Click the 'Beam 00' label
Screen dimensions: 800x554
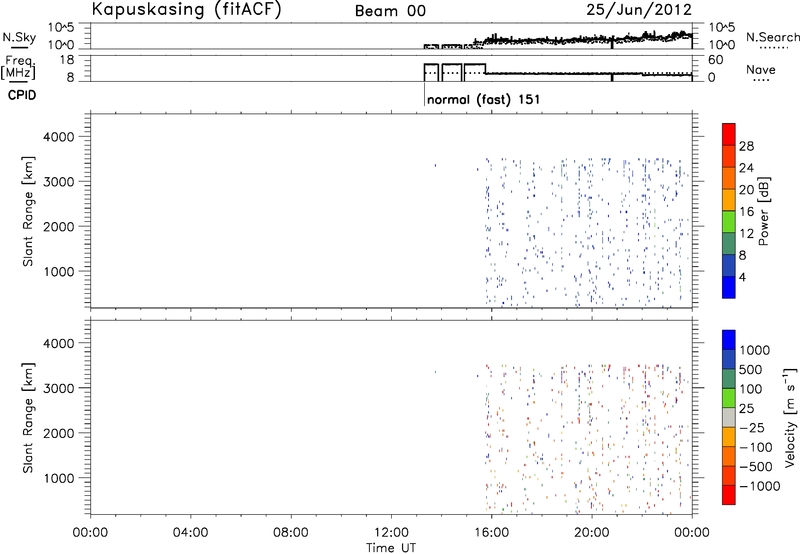390,11
